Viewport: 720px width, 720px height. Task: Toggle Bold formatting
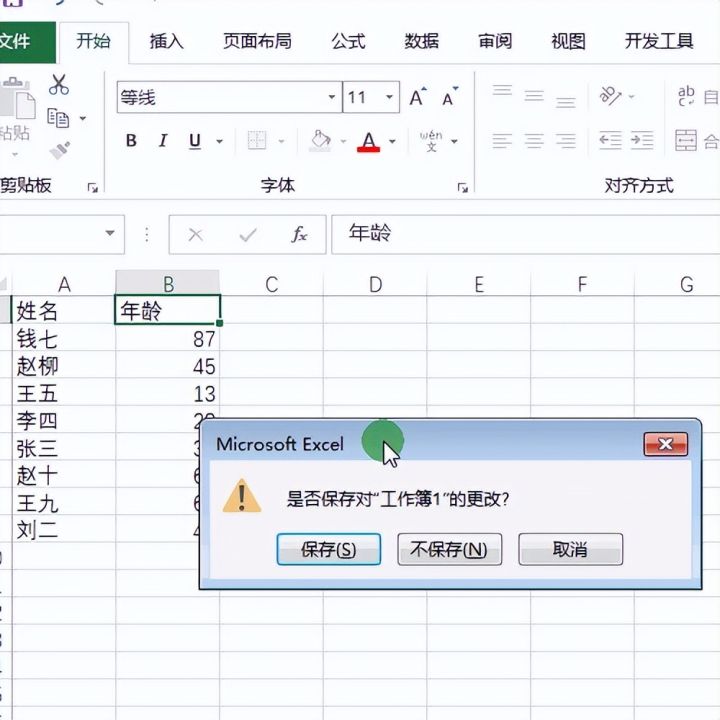click(x=131, y=141)
